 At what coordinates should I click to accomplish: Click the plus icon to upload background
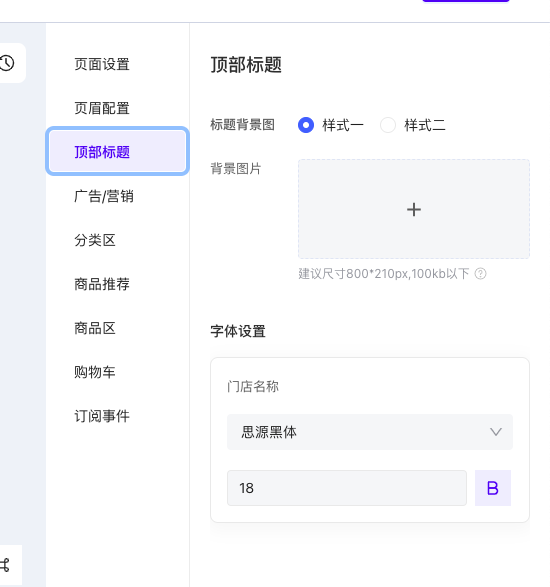coord(414,209)
